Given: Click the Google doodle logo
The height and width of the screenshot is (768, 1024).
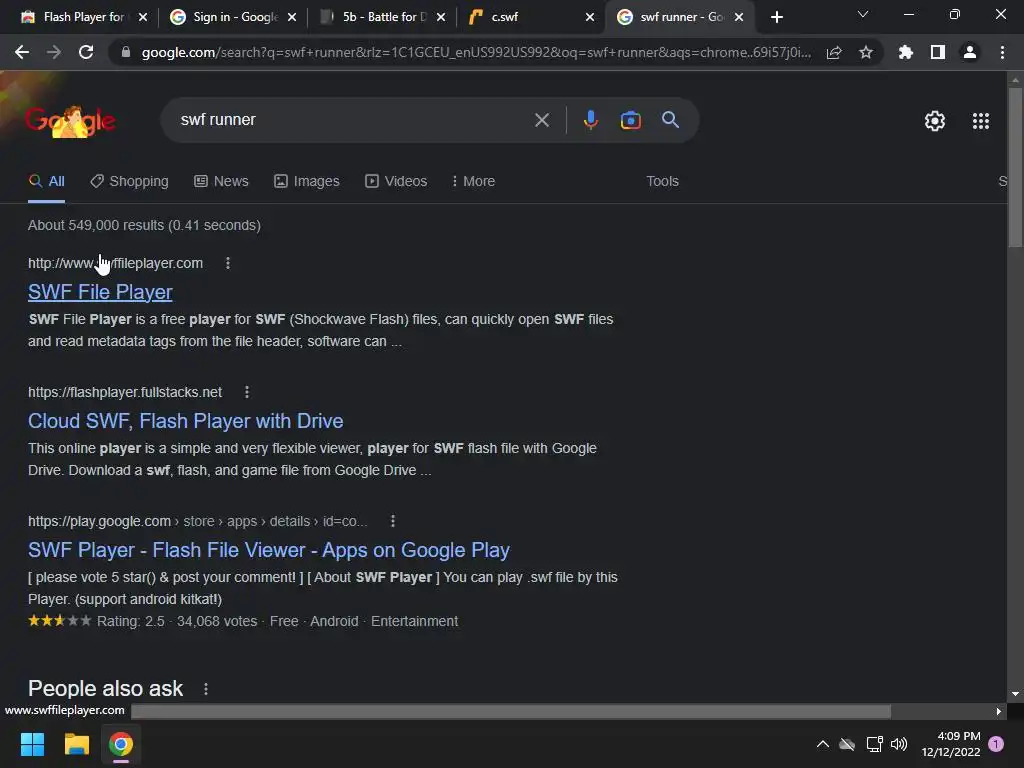Looking at the screenshot, I should click(71, 121).
